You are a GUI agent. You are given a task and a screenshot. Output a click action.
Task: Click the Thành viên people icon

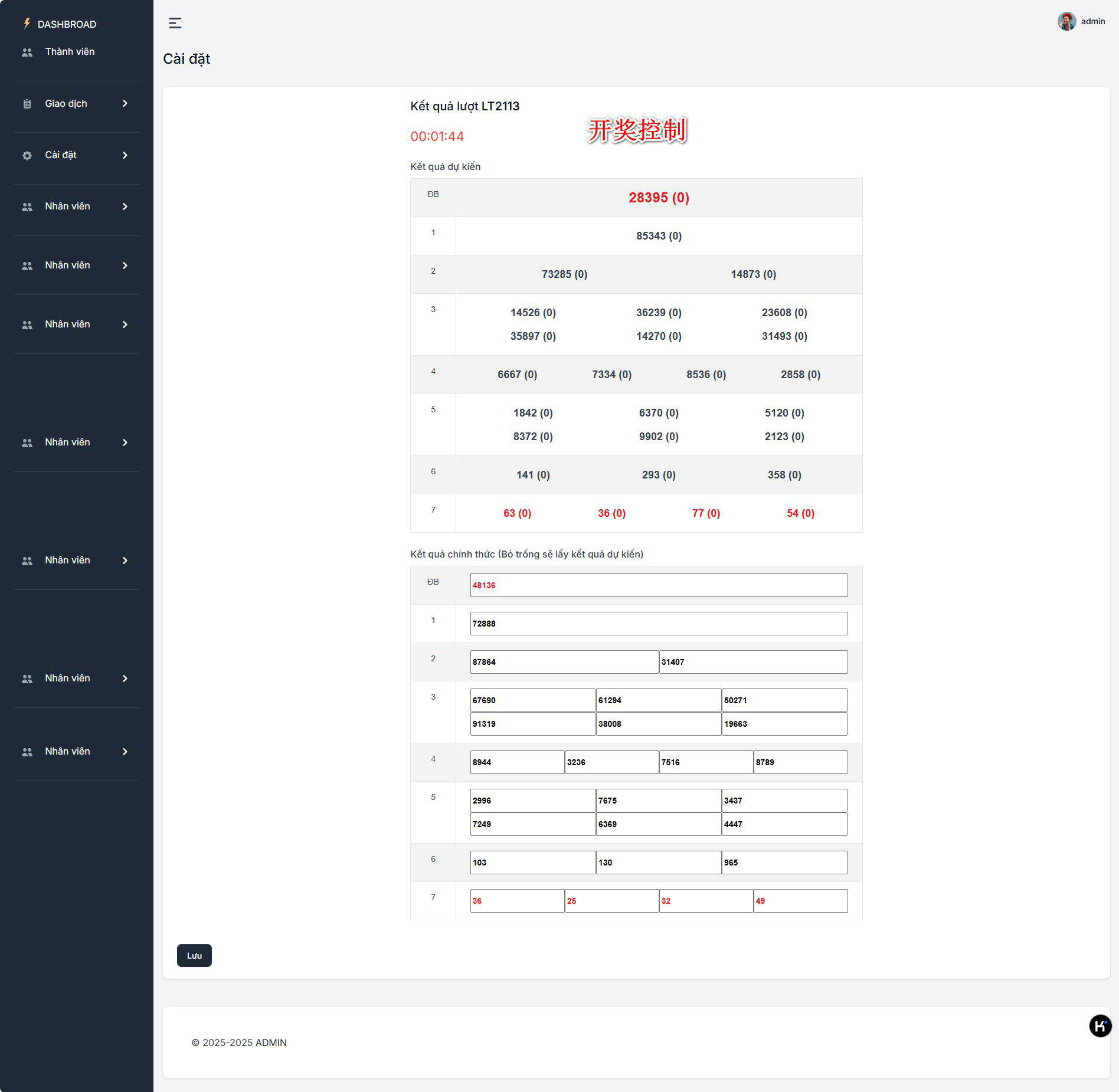[x=27, y=53]
